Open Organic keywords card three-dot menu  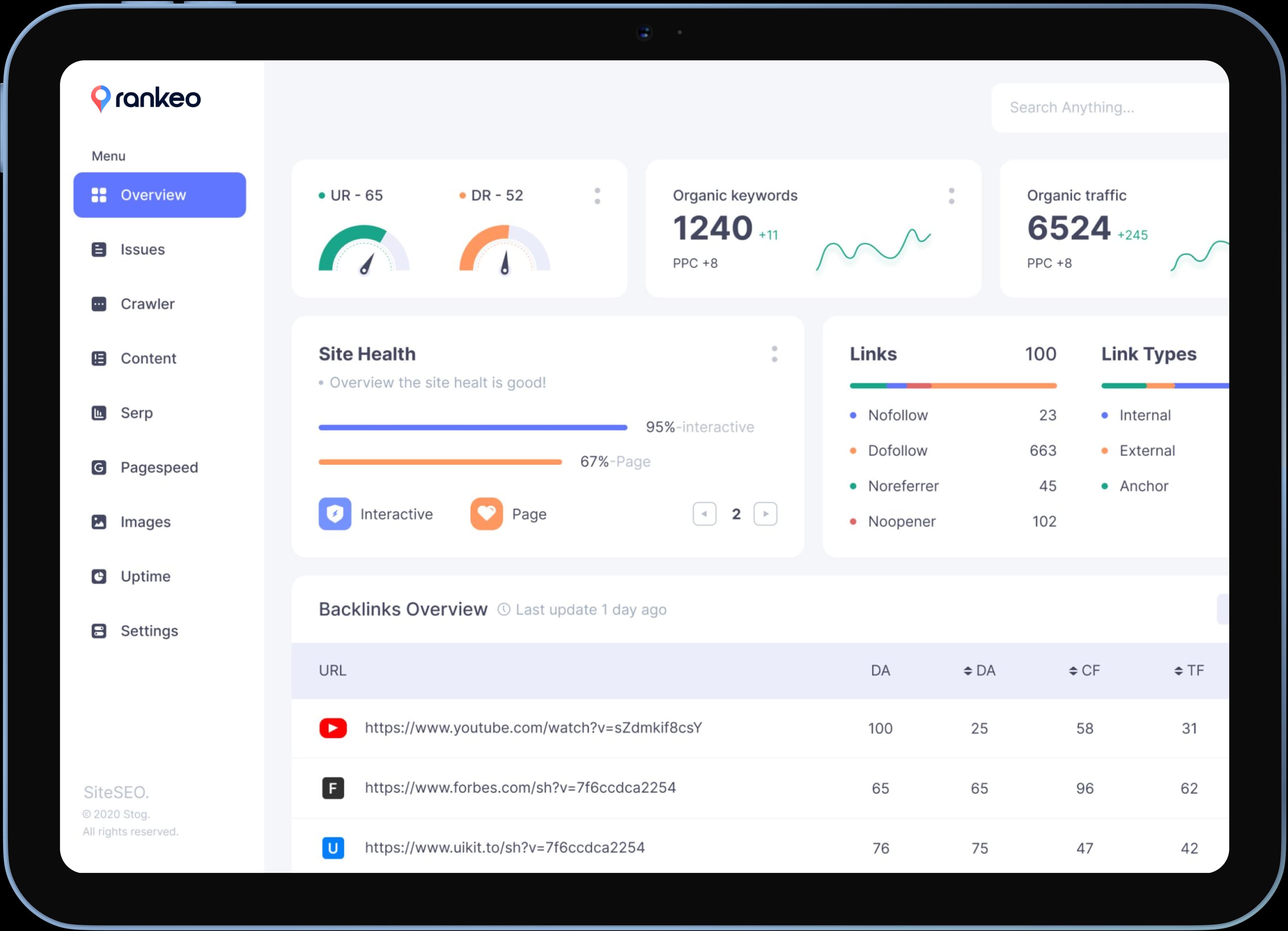pos(951,196)
